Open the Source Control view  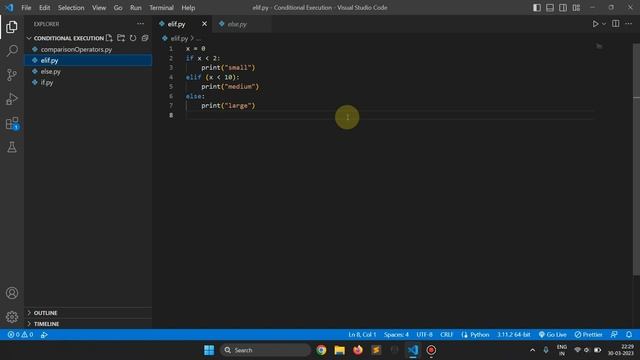tap(12, 75)
